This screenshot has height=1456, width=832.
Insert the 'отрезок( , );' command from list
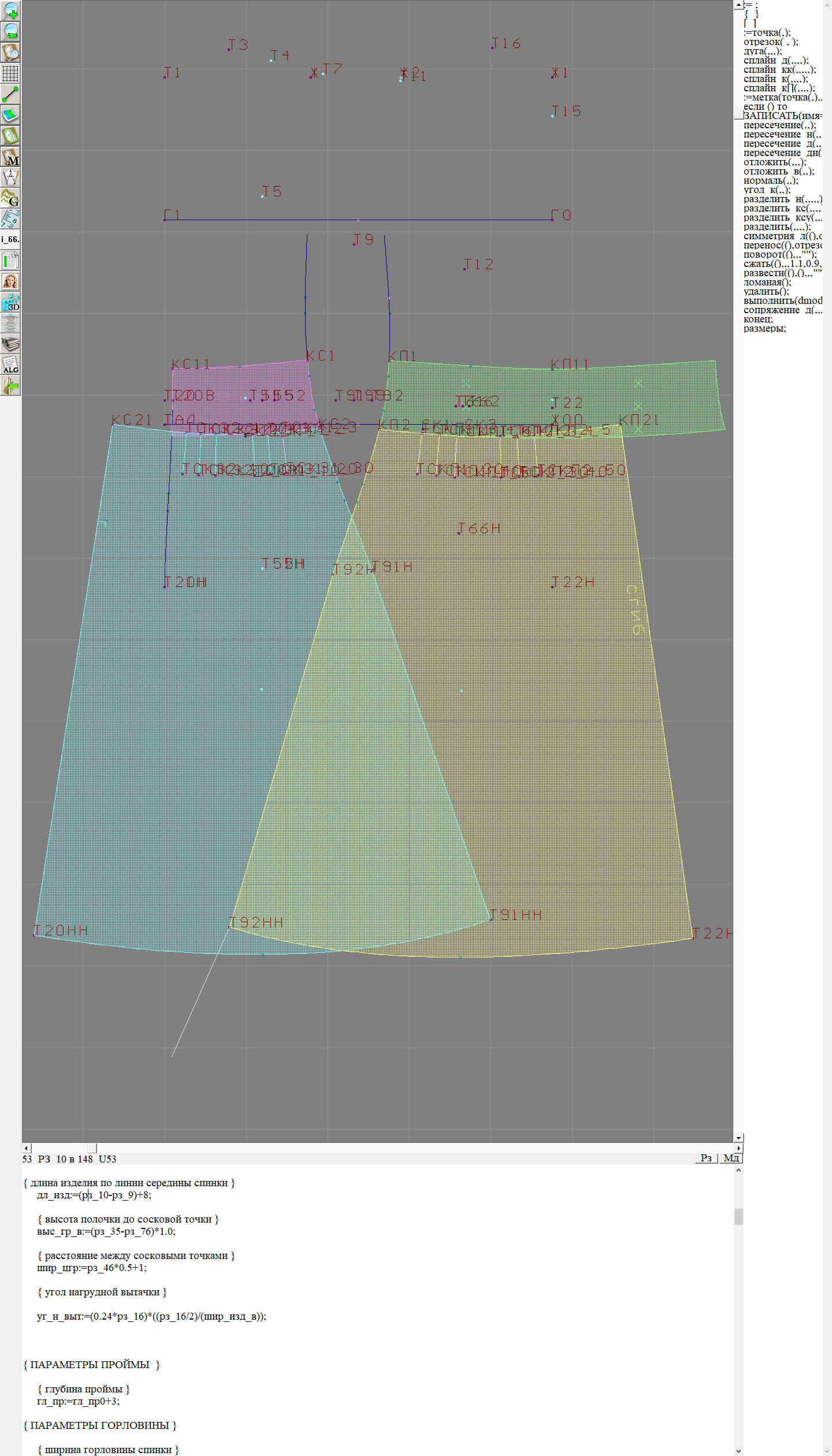click(771, 42)
